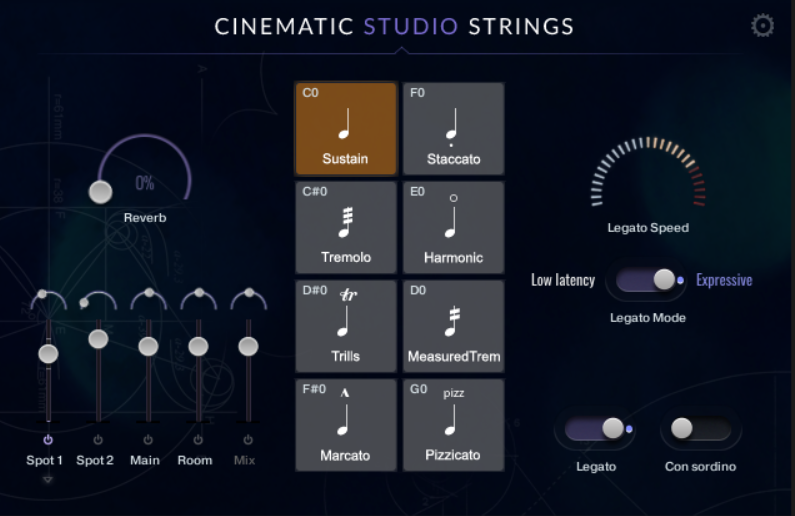
Task: Toggle the Mix mic power button
Action: (248, 439)
